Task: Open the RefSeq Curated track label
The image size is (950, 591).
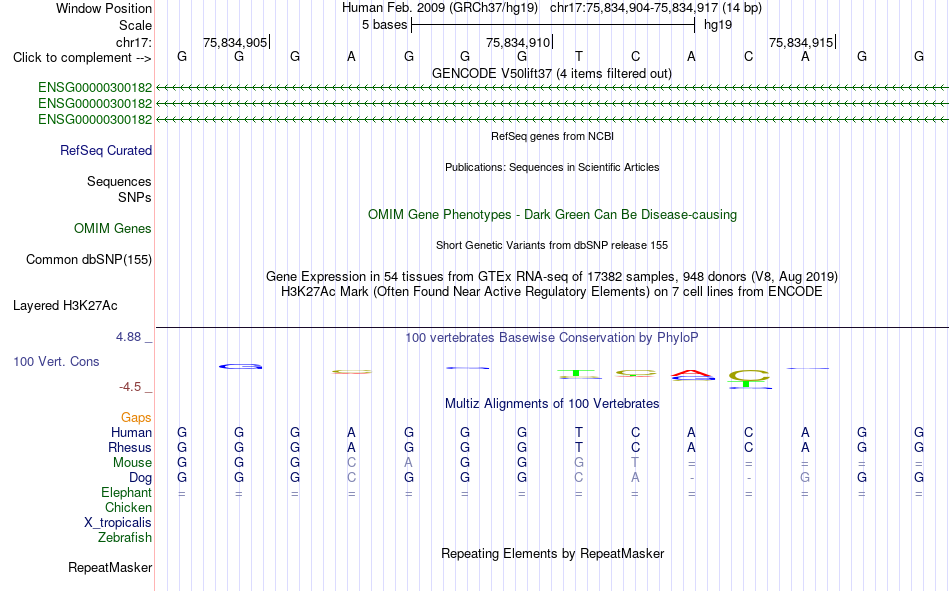Action: coord(105,150)
